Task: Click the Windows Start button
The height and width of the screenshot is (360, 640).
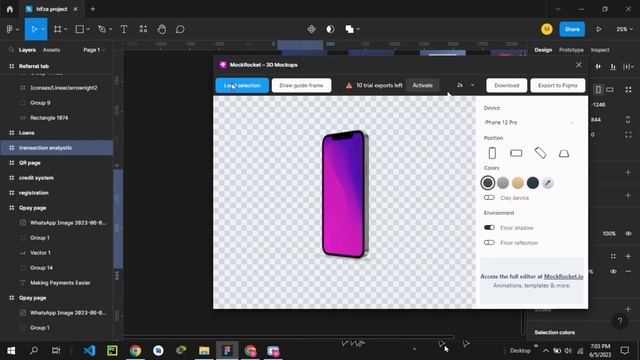Action: click(11, 350)
